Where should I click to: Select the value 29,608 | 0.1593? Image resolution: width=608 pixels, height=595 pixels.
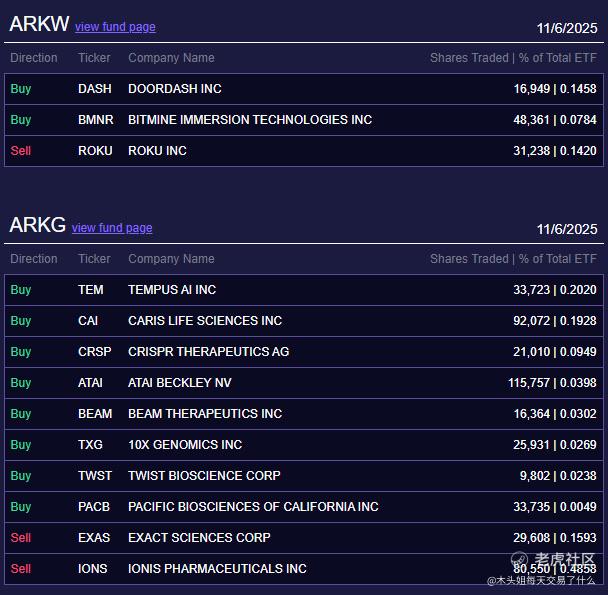click(x=555, y=538)
